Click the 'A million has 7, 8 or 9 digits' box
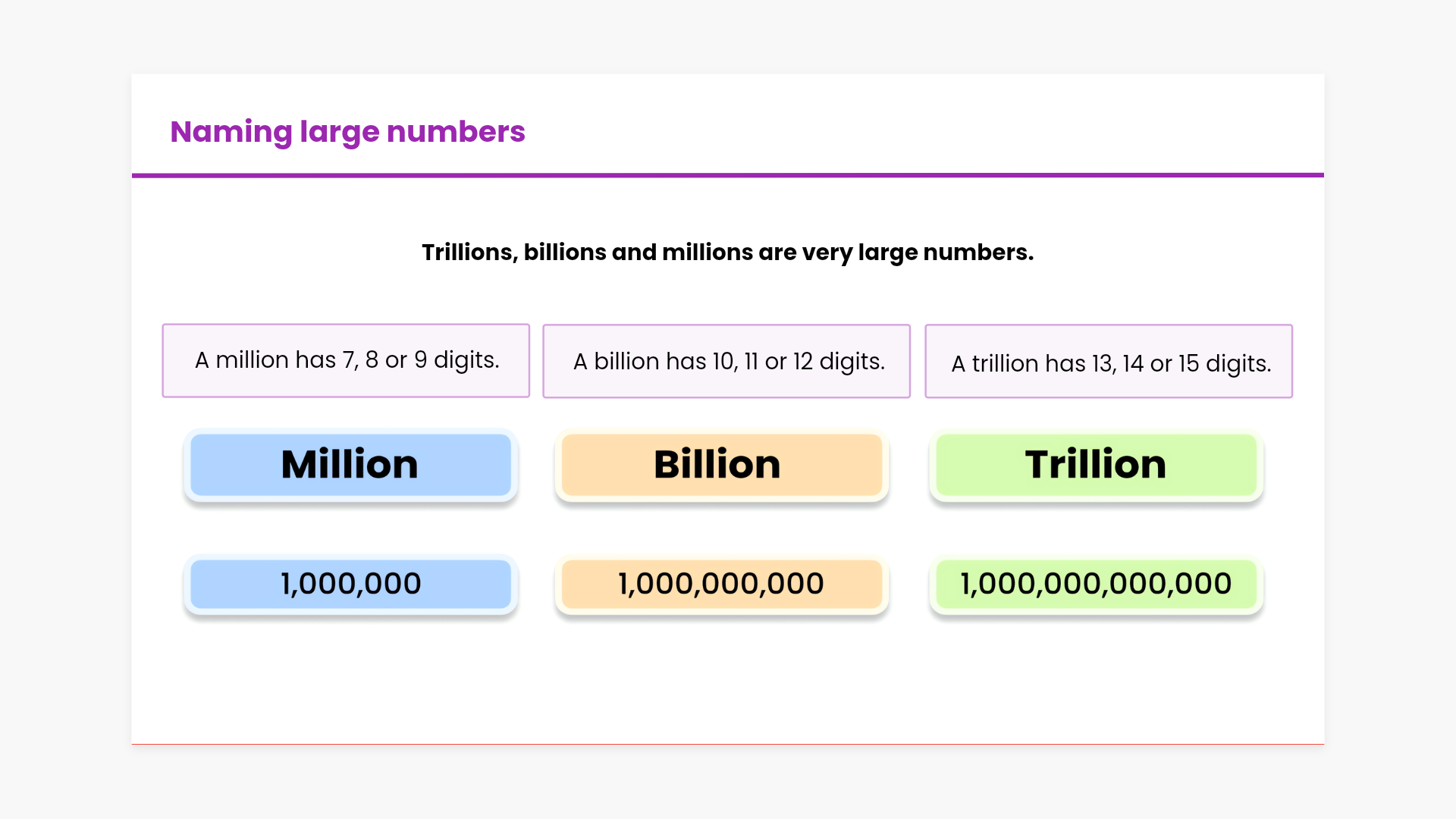Viewport: 1456px width, 819px height. [x=346, y=360]
